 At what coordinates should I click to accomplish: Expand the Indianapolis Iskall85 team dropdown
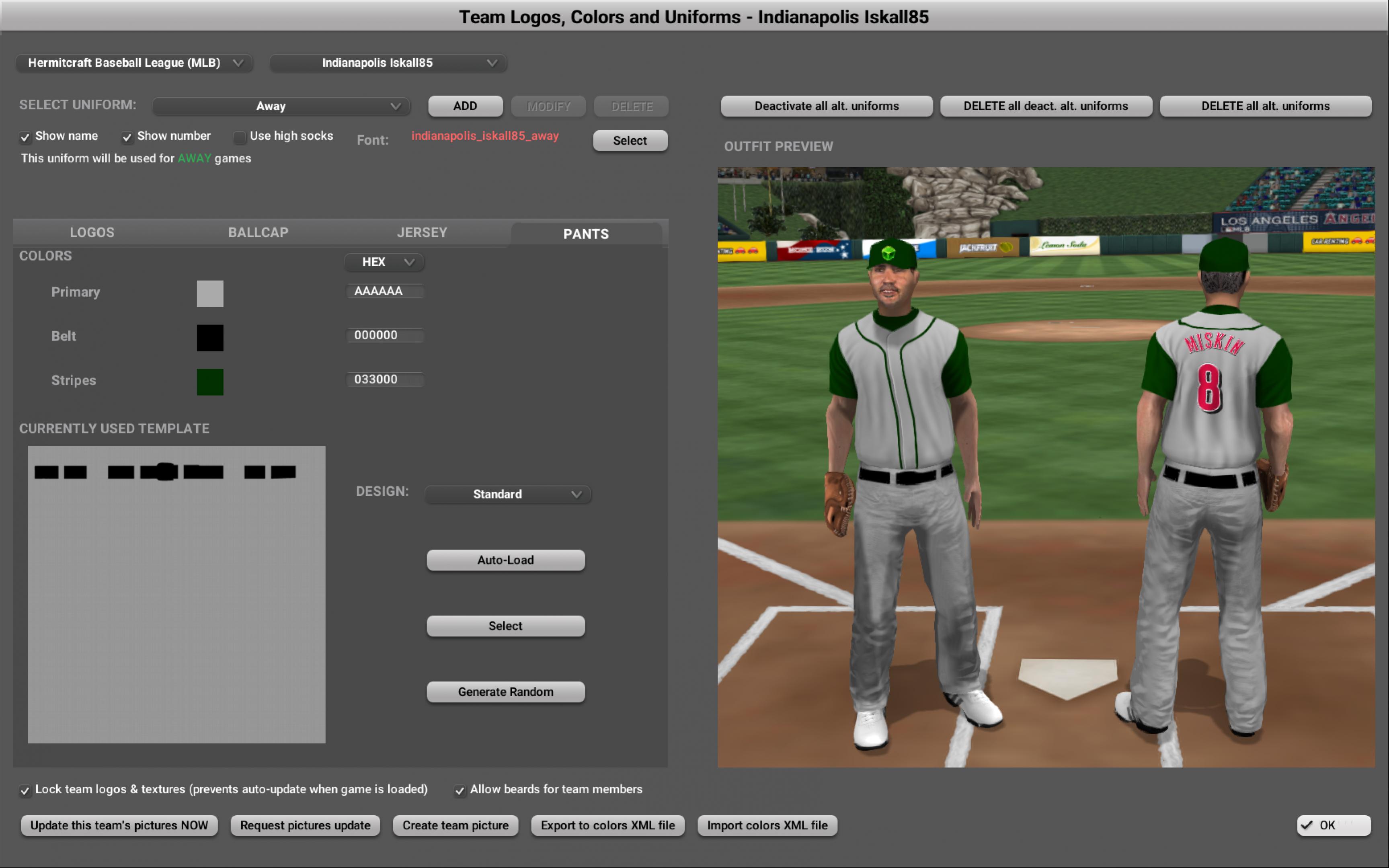pos(388,63)
